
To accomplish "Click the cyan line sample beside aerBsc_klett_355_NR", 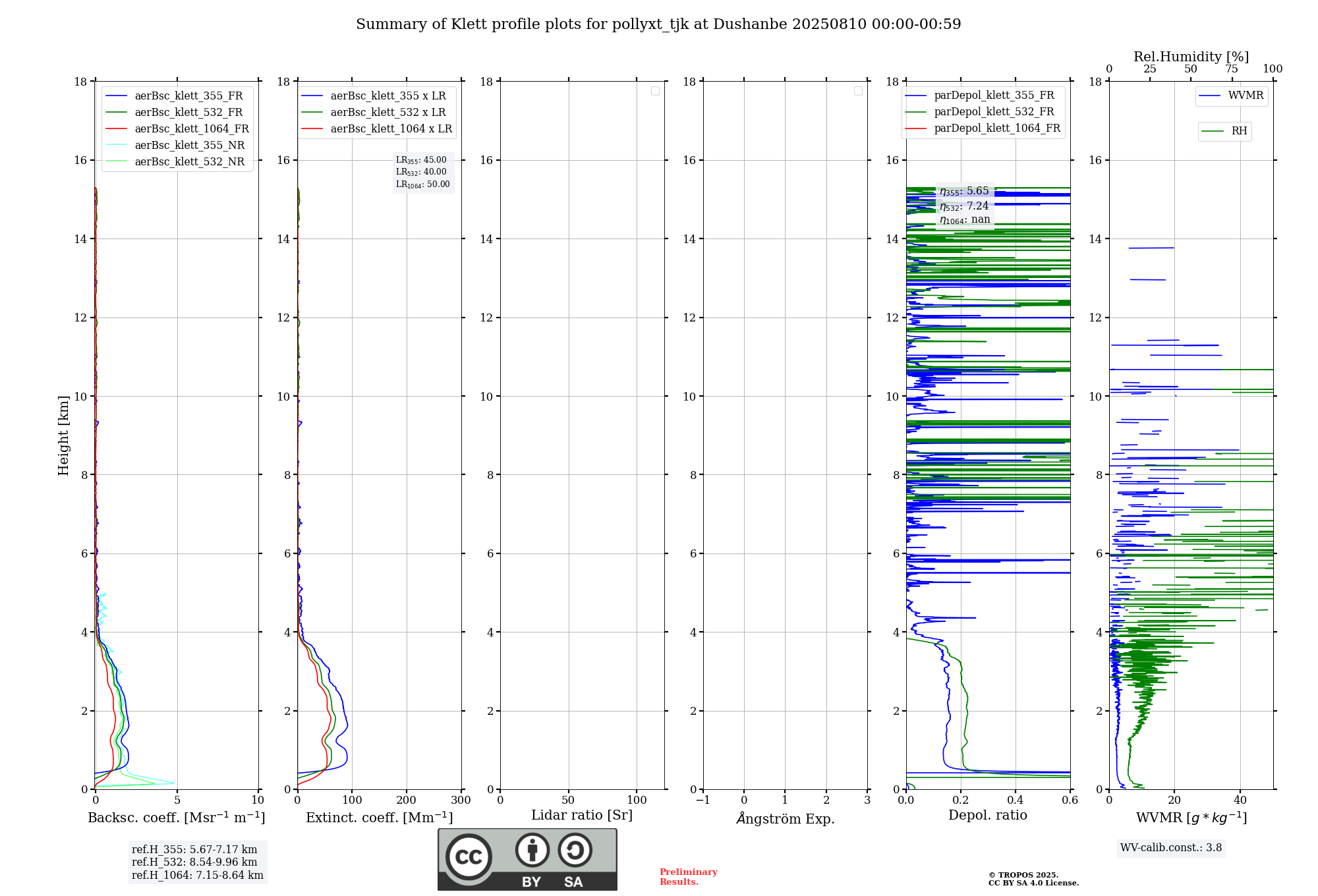I will click(x=116, y=146).
